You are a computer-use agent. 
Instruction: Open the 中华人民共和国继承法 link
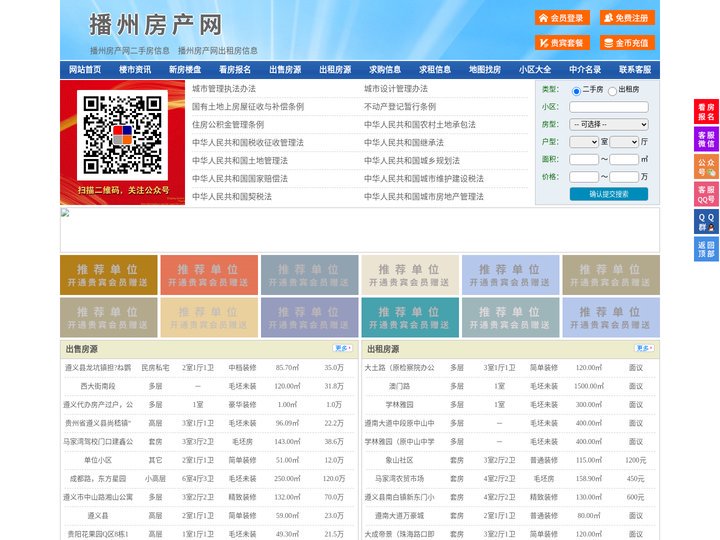tap(404, 142)
